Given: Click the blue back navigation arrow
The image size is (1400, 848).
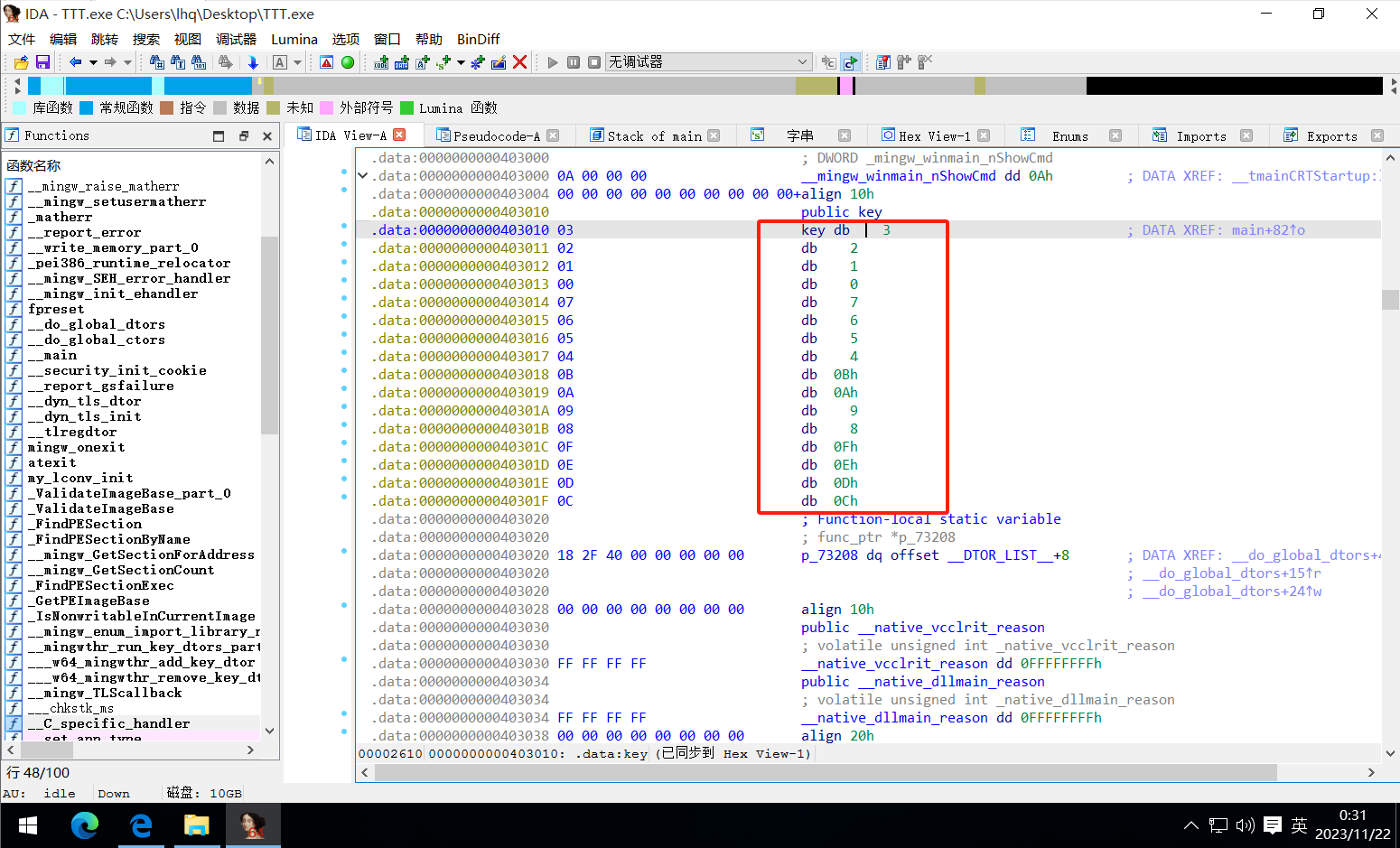Looking at the screenshot, I should [x=76, y=62].
